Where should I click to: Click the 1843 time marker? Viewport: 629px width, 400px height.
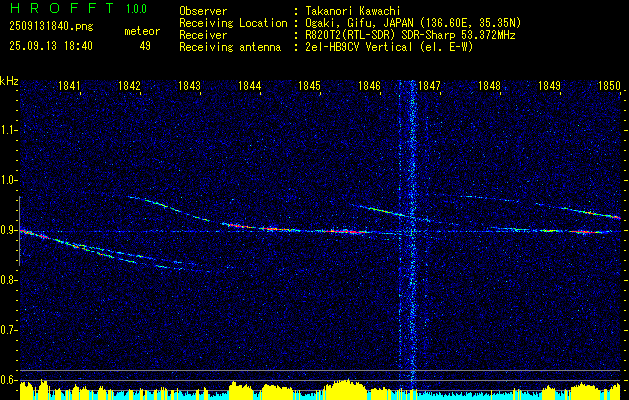(x=189, y=86)
